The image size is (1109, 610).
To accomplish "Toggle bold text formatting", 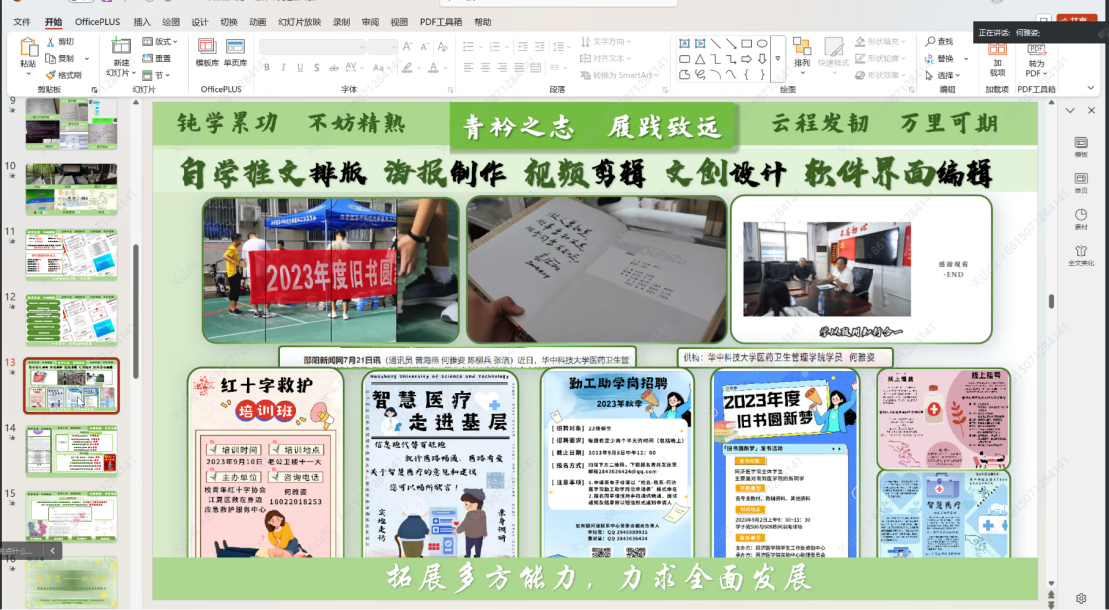I will tap(268, 67).
